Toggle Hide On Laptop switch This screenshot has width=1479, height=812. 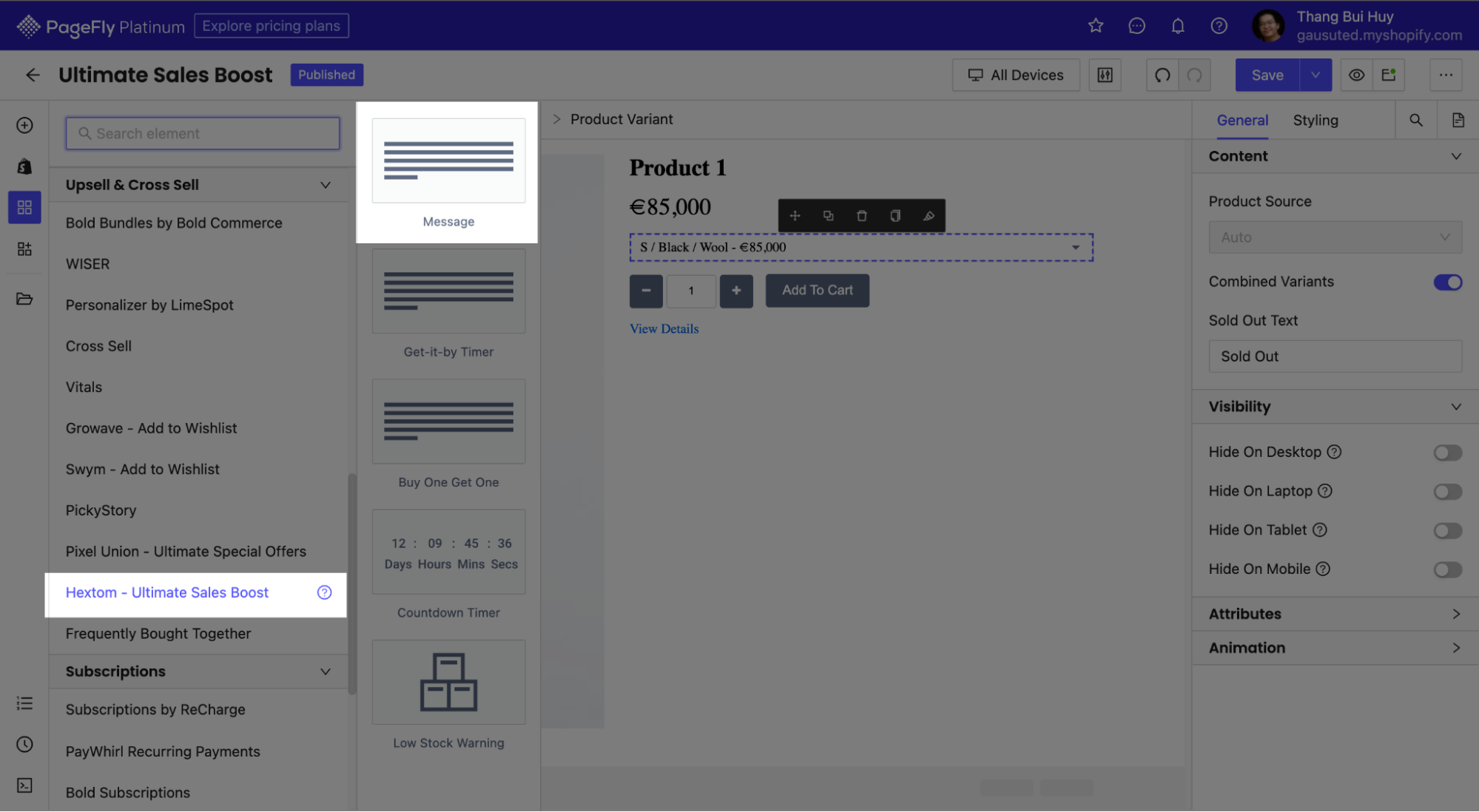click(1447, 492)
